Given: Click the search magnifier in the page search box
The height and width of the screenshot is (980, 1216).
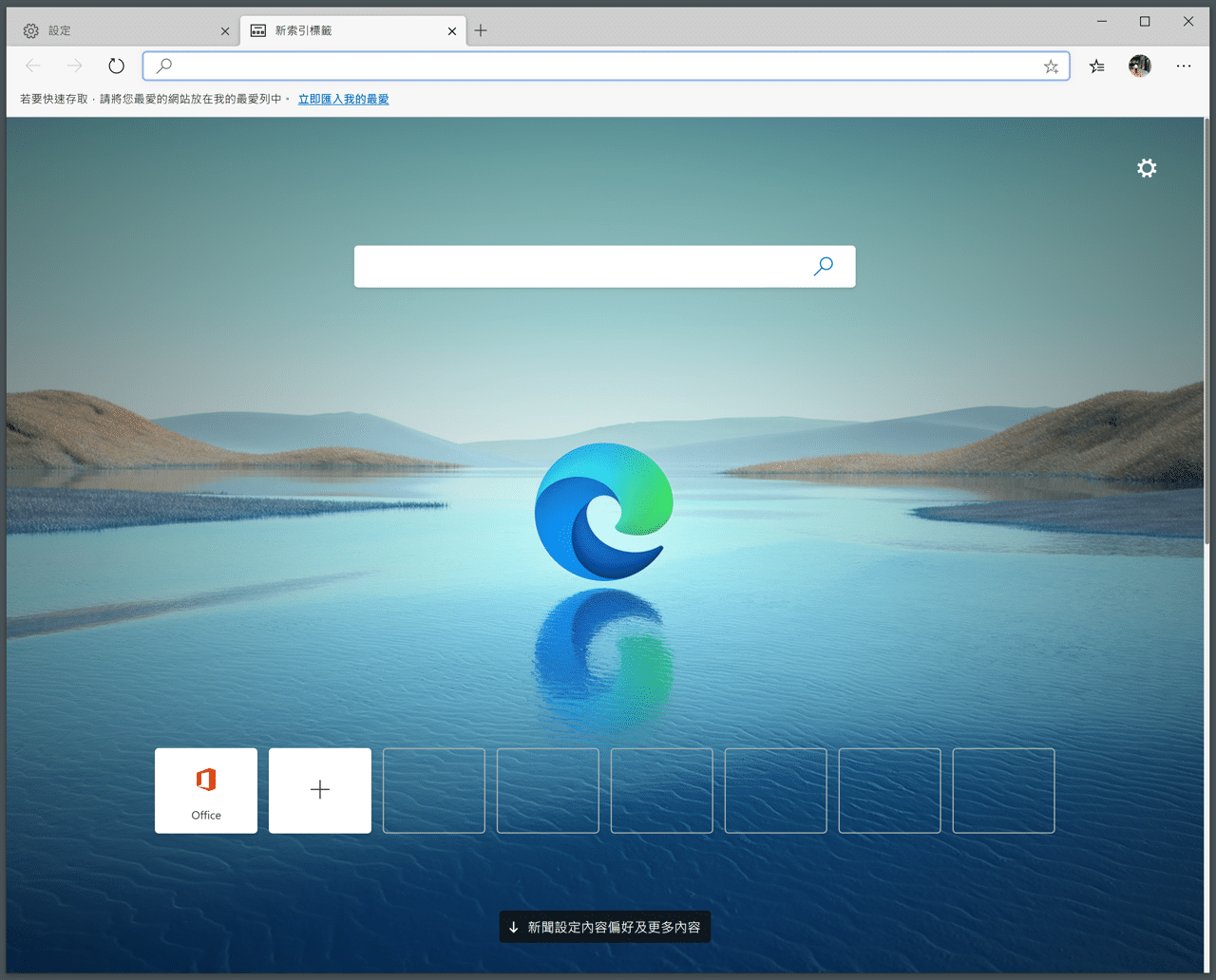Looking at the screenshot, I should (824, 266).
